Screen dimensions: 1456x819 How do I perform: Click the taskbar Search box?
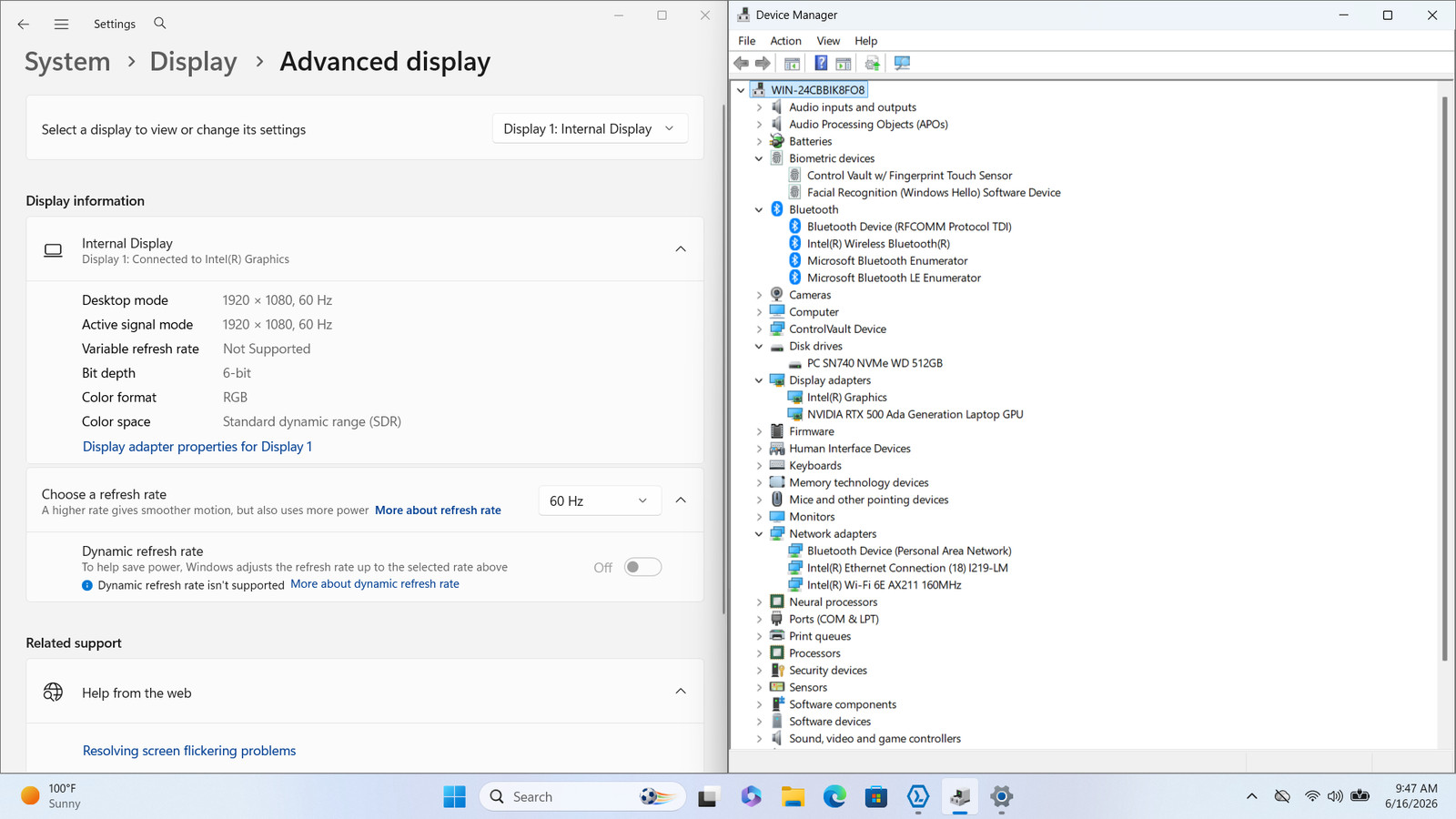(582, 796)
